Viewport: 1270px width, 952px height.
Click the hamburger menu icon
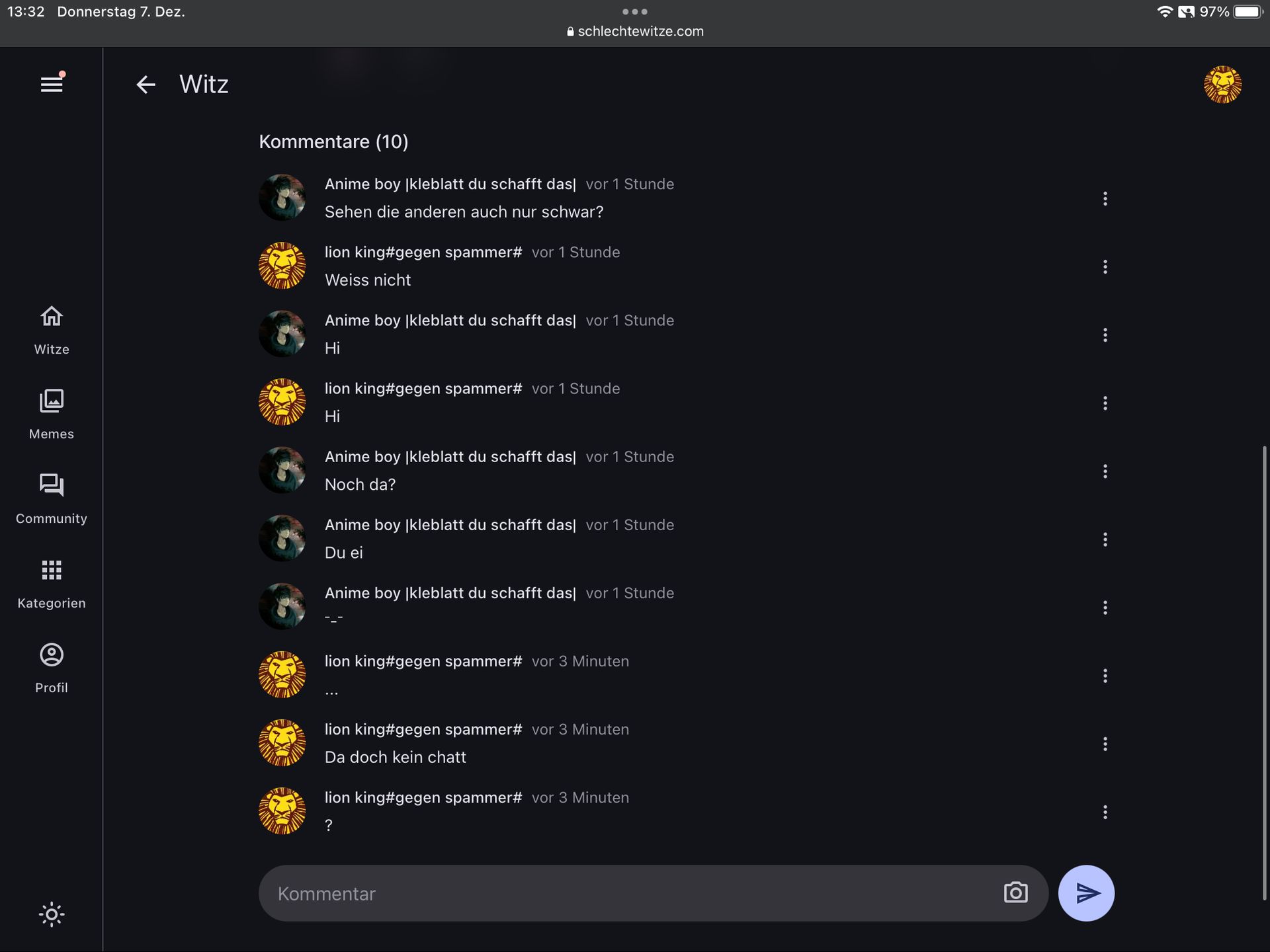pyautogui.click(x=51, y=83)
